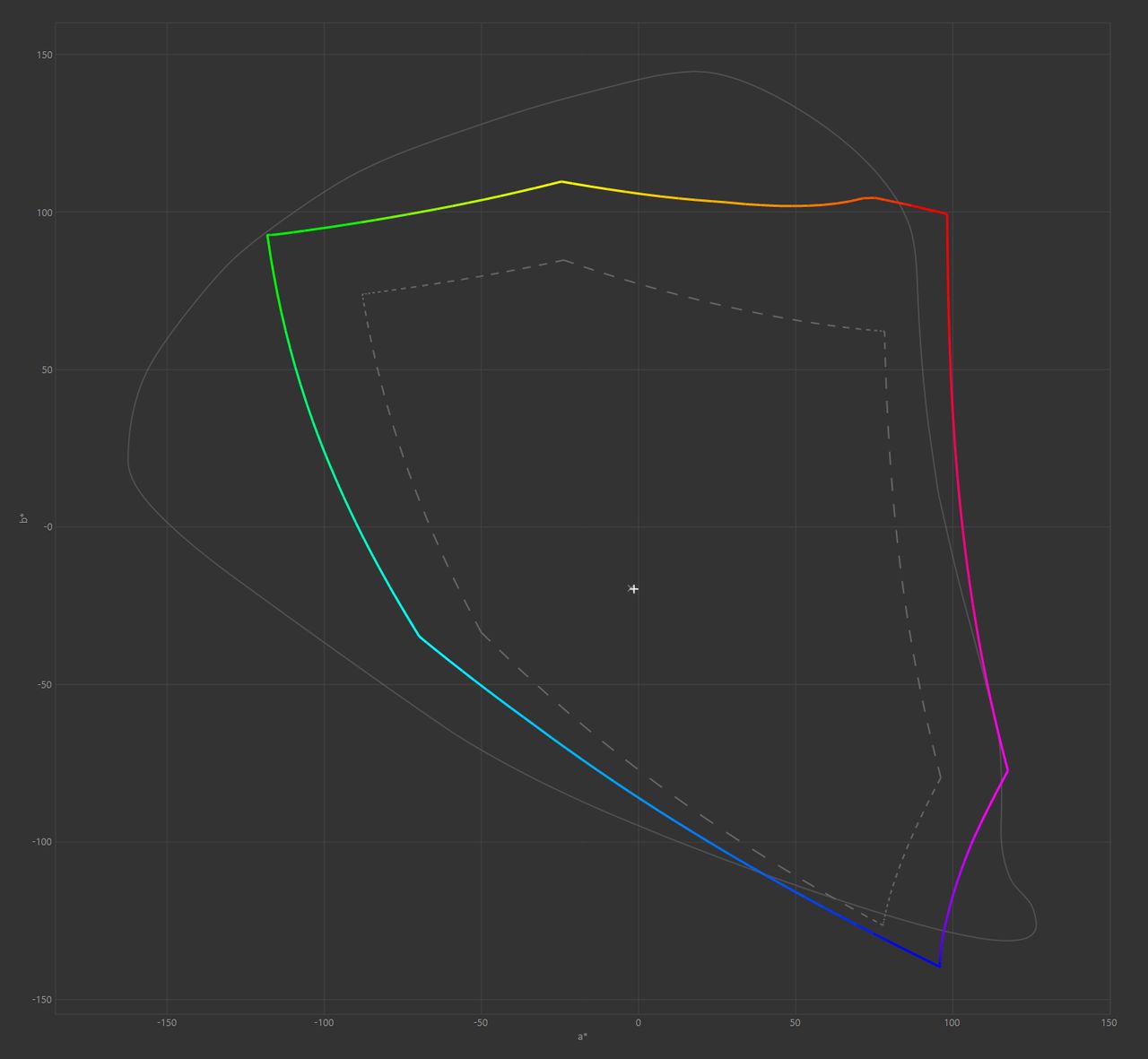Click the red corner of the colored gamut
The image size is (1148, 1059).
[946, 214]
